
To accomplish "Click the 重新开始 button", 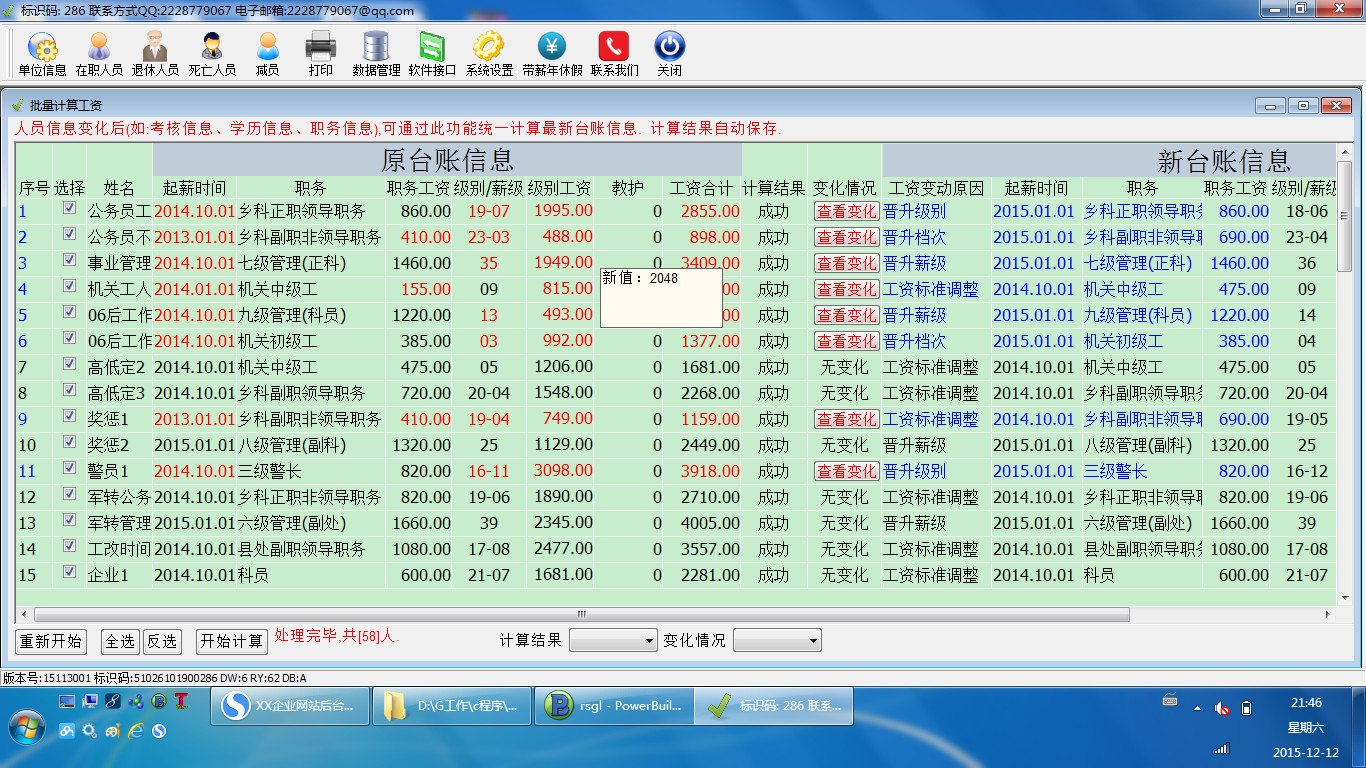I will click(x=51, y=641).
